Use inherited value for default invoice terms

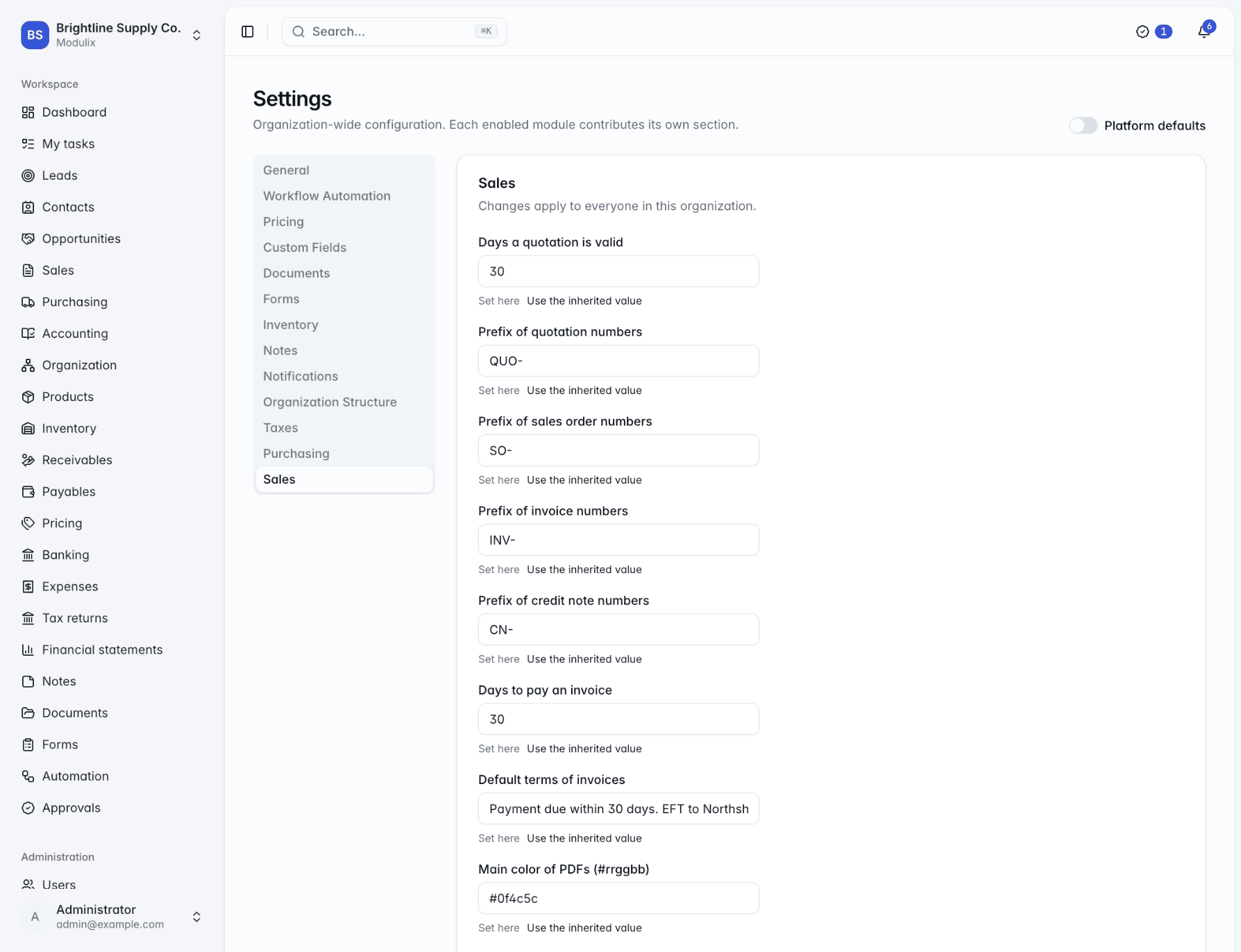(x=584, y=839)
